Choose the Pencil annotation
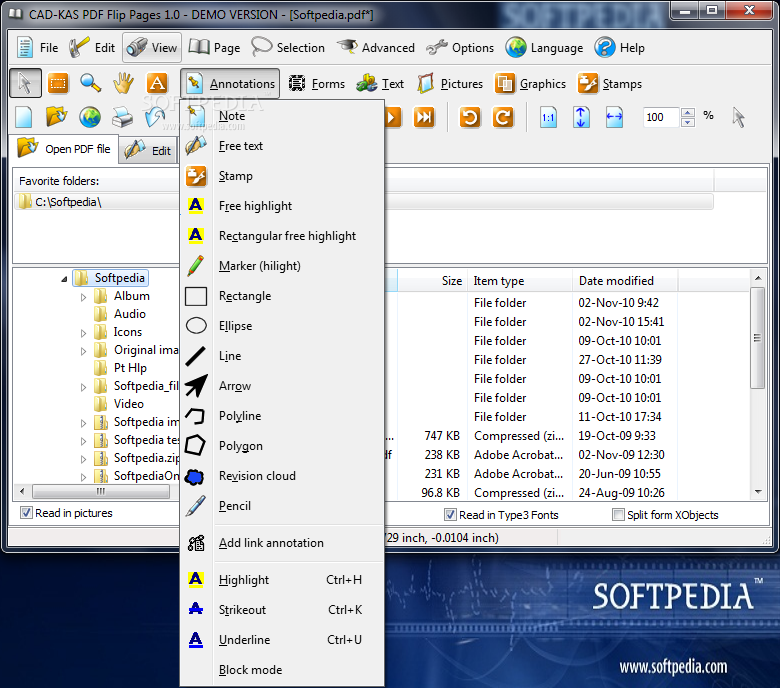The width and height of the screenshot is (780, 688). [x=282, y=506]
